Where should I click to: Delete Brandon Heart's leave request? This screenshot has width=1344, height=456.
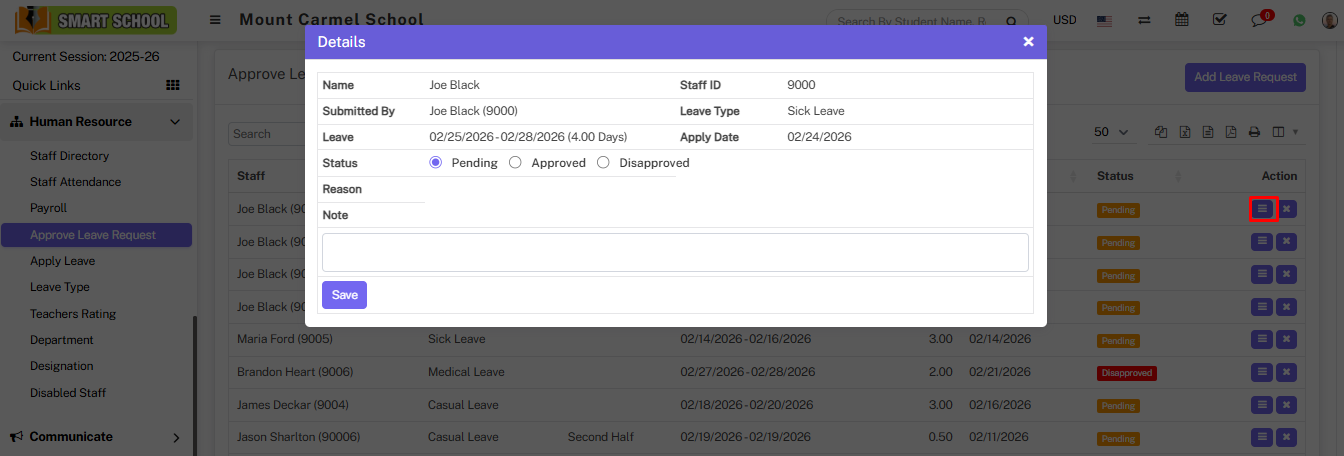[x=1287, y=372]
